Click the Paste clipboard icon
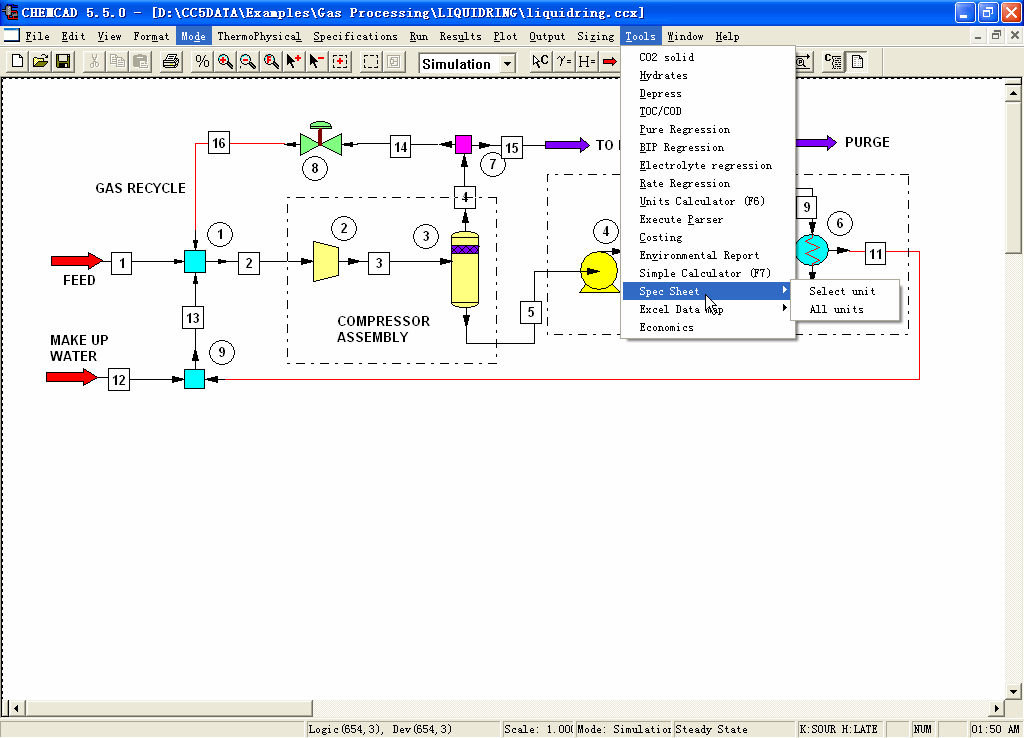The image size is (1024, 738). click(140, 61)
